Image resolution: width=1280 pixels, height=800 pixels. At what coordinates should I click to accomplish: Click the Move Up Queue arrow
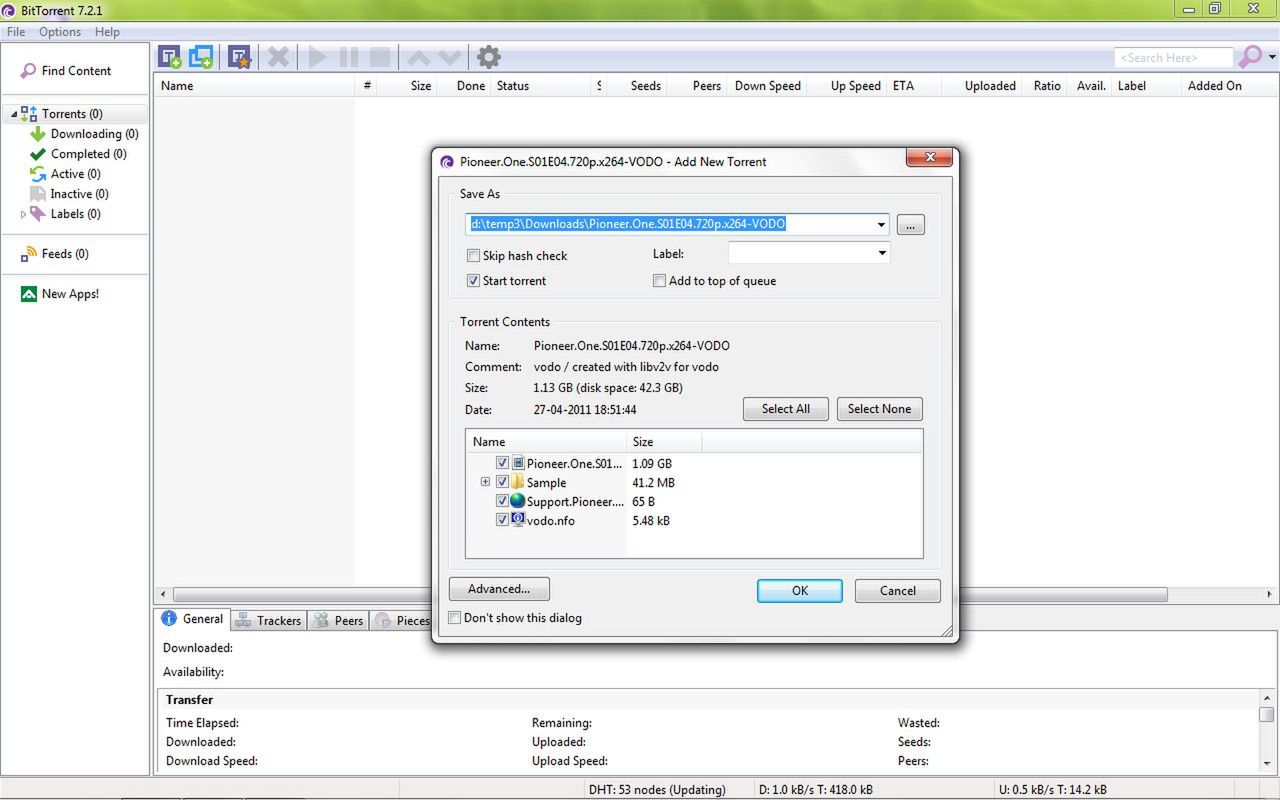420,57
